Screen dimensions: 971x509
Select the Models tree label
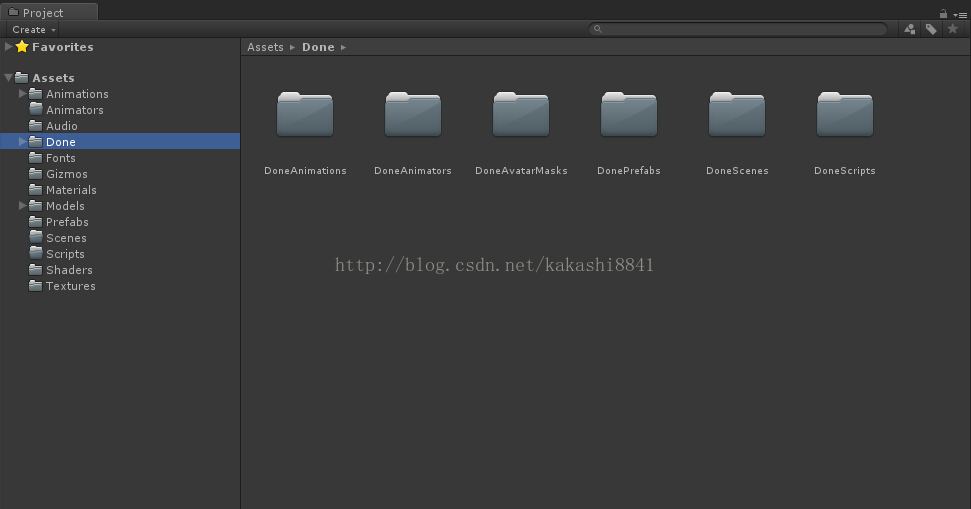pyautogui.click(x=65, y=206)
